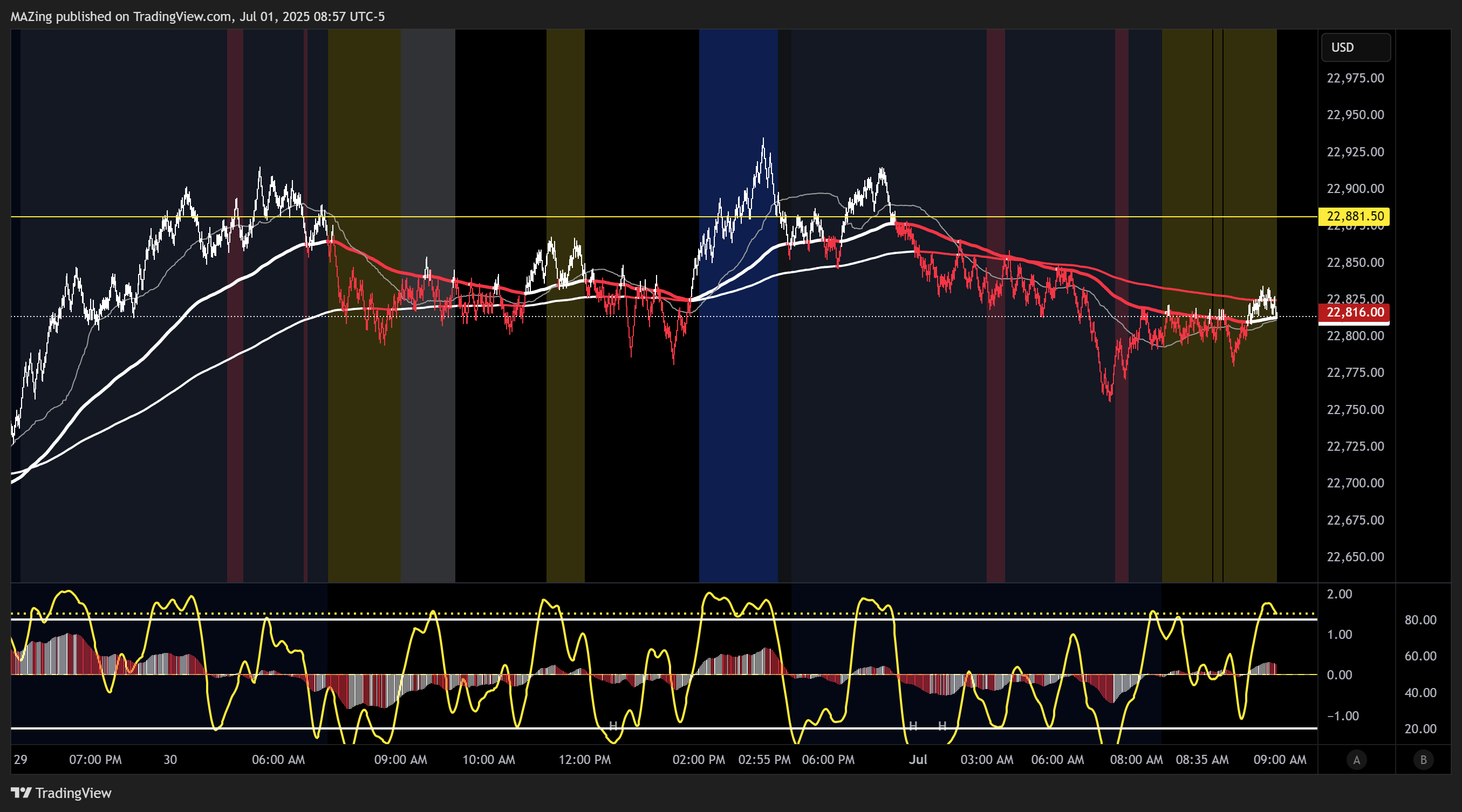Click the '30' date label on time axis
1462x812 pixels.
(170, 760)
